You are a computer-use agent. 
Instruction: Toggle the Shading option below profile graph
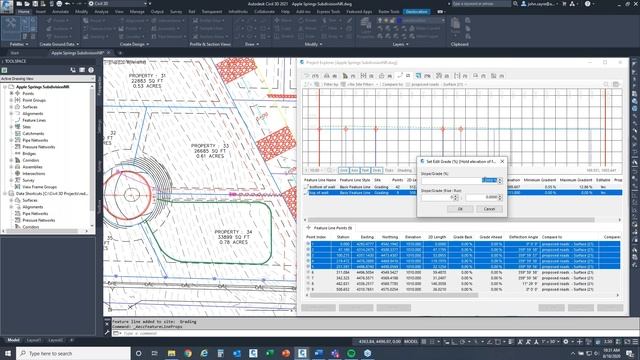pos(404,170)
